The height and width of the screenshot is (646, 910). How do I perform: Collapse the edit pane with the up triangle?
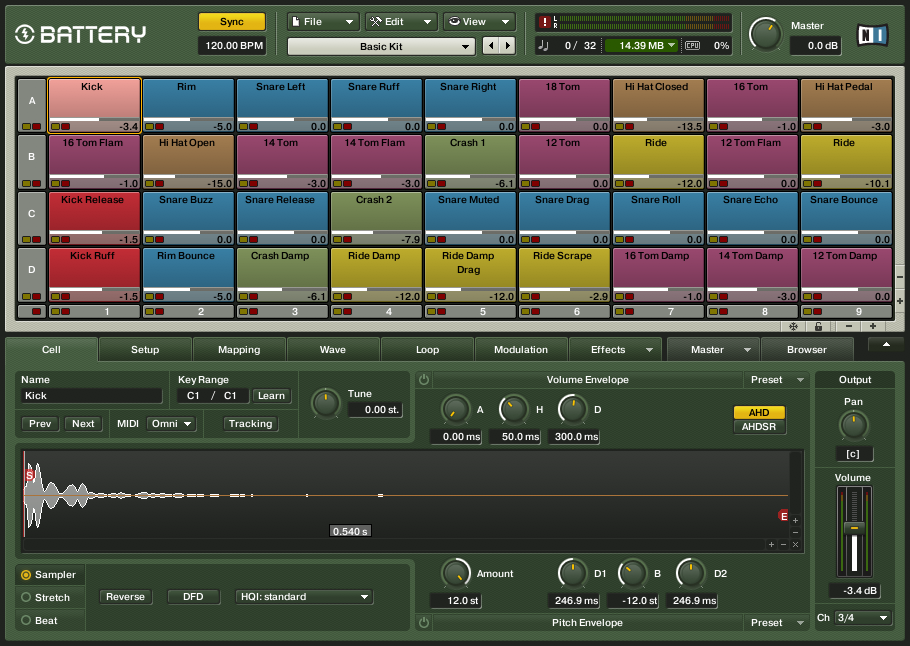point(886,345)
